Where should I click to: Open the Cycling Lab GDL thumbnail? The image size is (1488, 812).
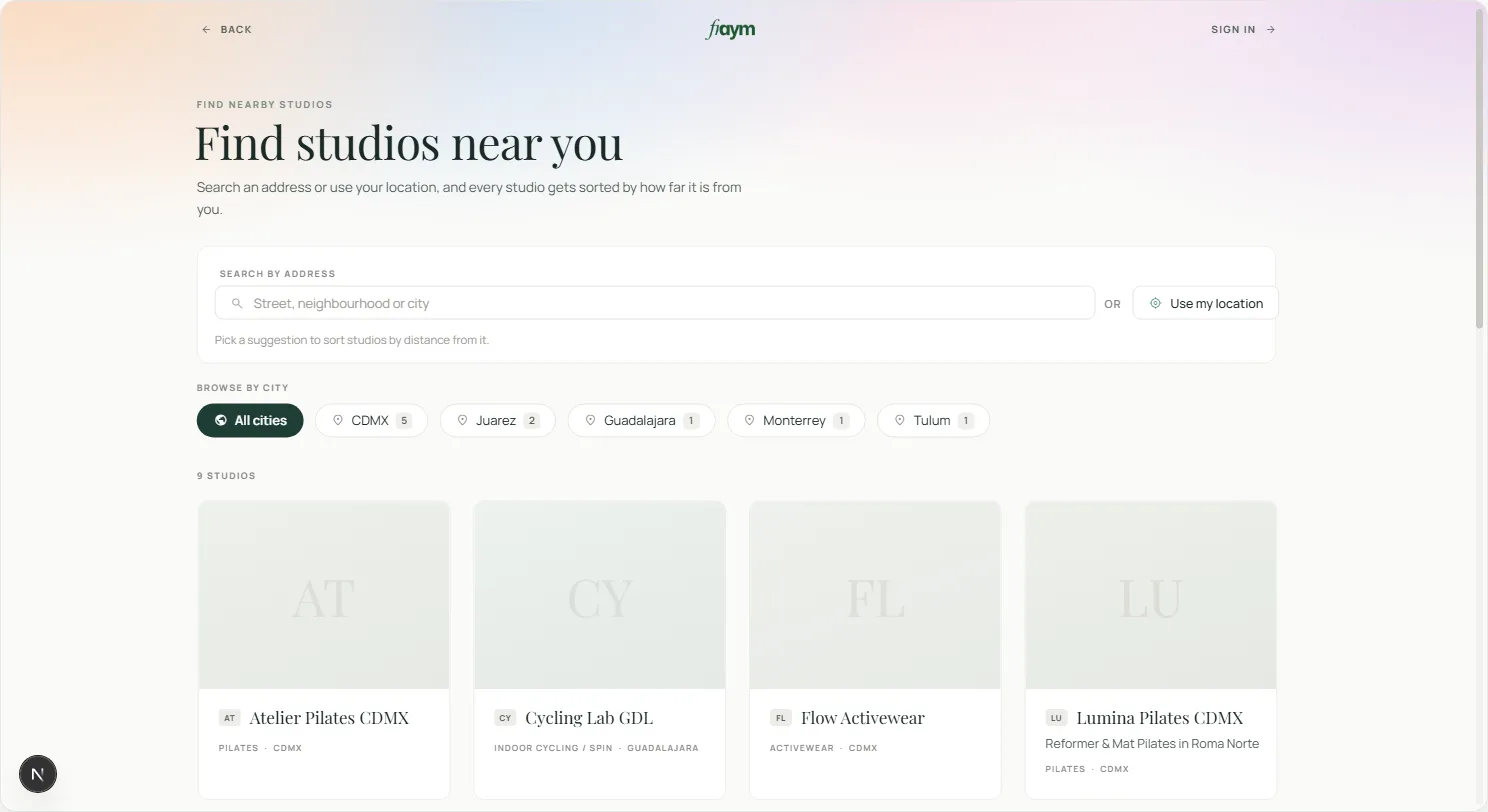point(600,595)
